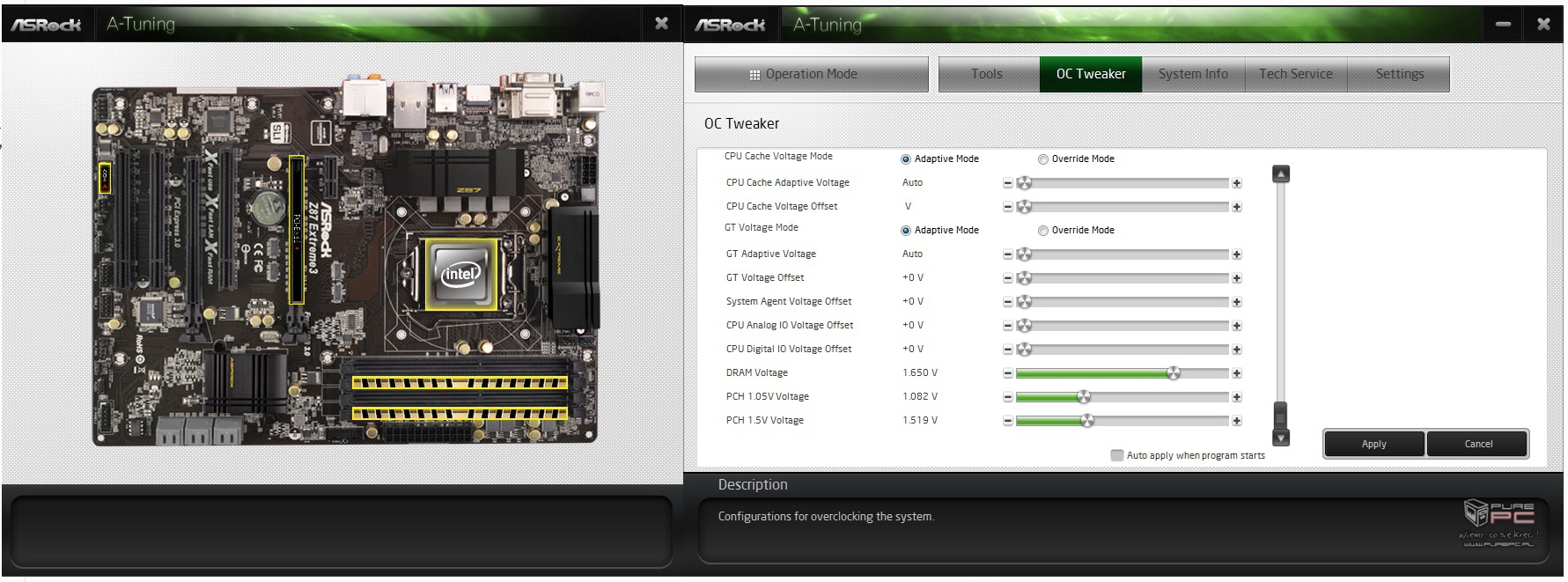
Task: Click the Intel CPU socket on motherboard image
Action: (461, 274)
